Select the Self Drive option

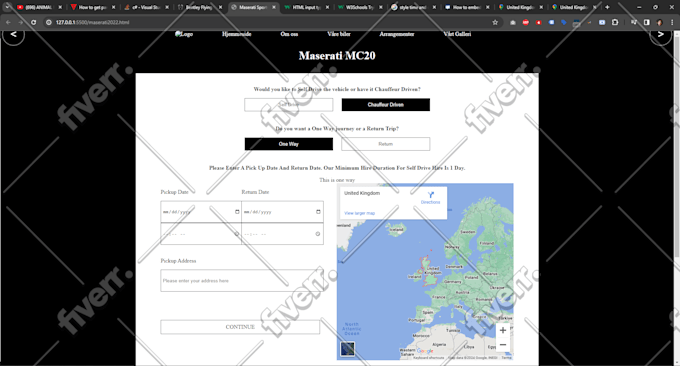(289, 105)
